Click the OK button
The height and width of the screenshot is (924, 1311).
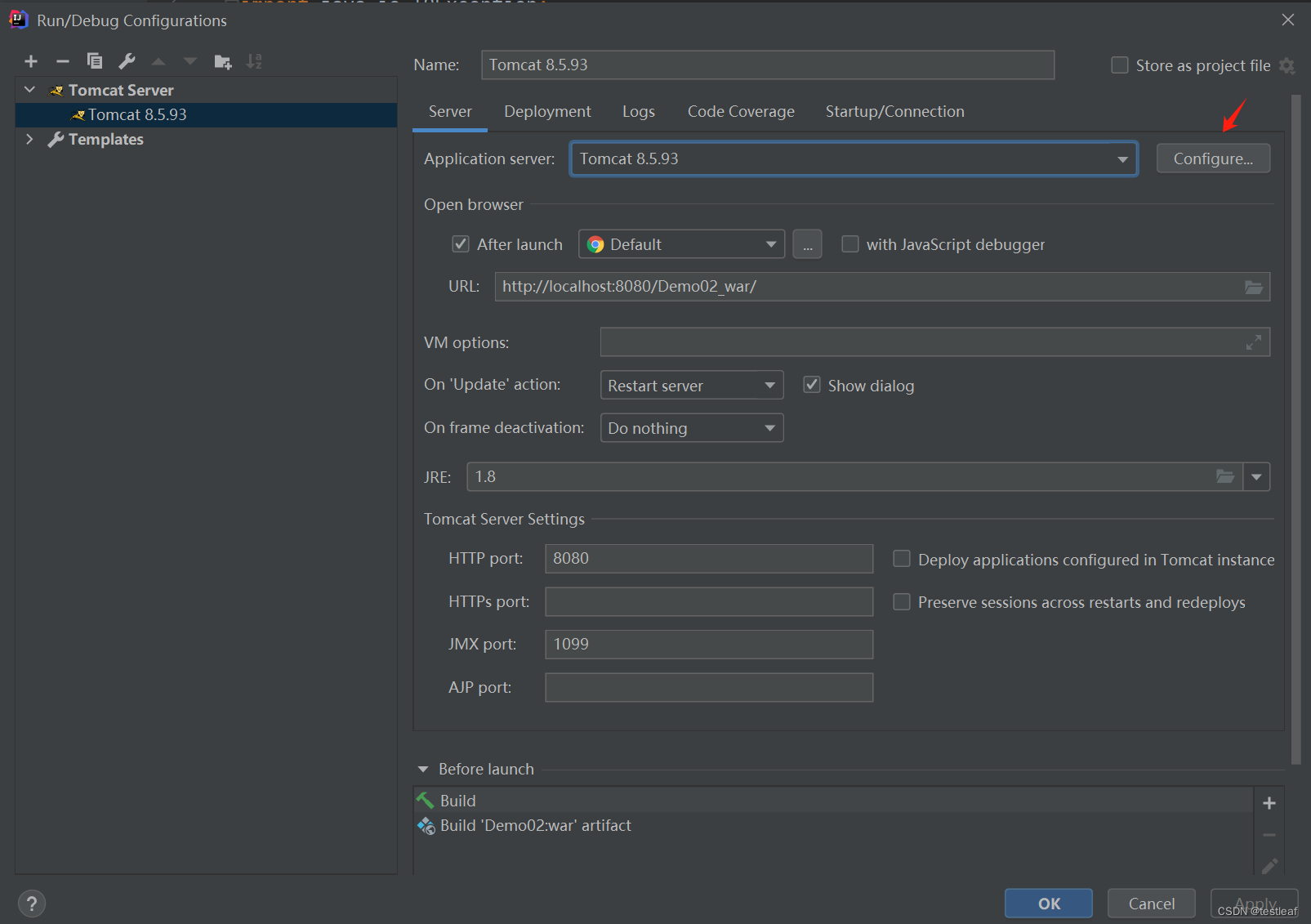[x=1049, y=904]
